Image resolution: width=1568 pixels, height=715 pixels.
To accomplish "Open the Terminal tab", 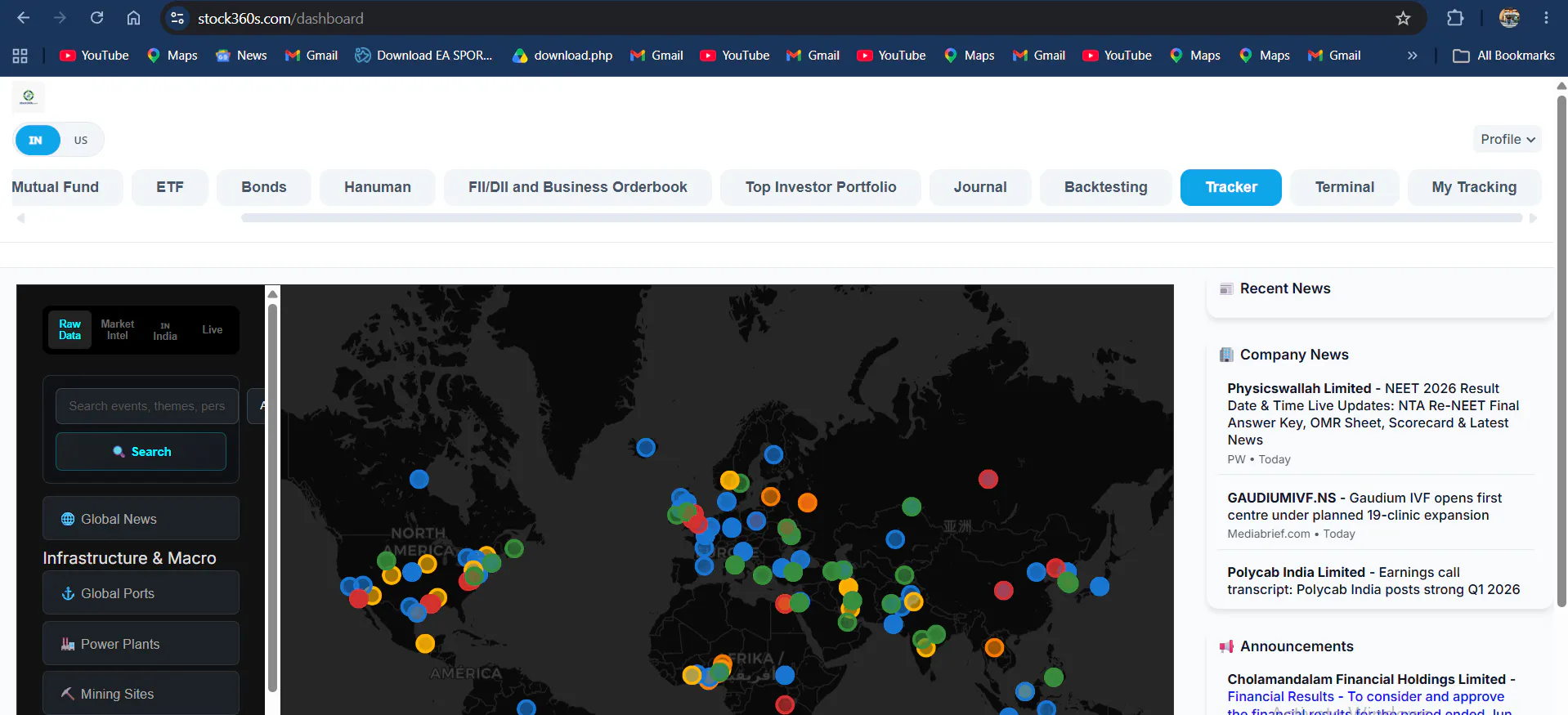I will pyautogui.click(x=1345, y=187).
